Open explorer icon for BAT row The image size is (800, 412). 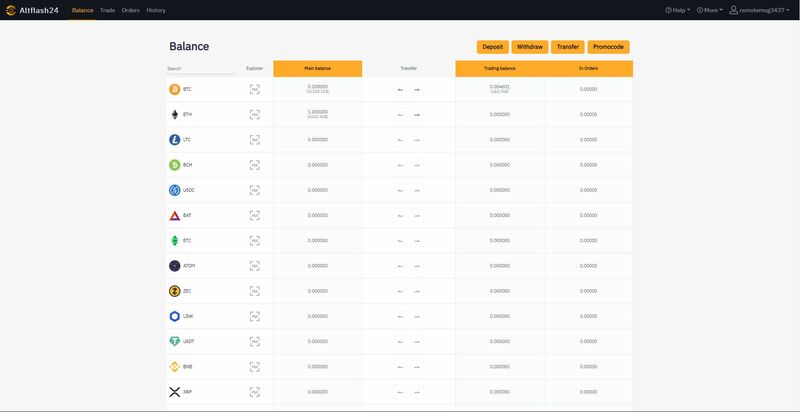(255, 215)
